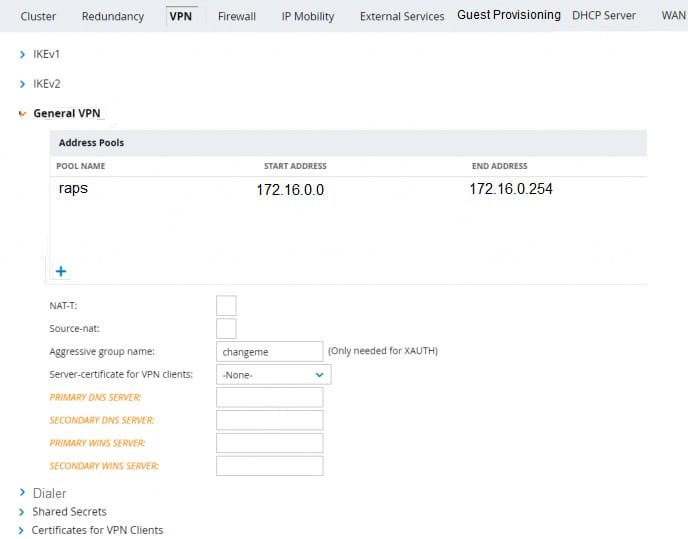This screenshot has width=688, height=539.
Task: Open the Guest Provisioning tab
Action: click(x=508, y=15)
